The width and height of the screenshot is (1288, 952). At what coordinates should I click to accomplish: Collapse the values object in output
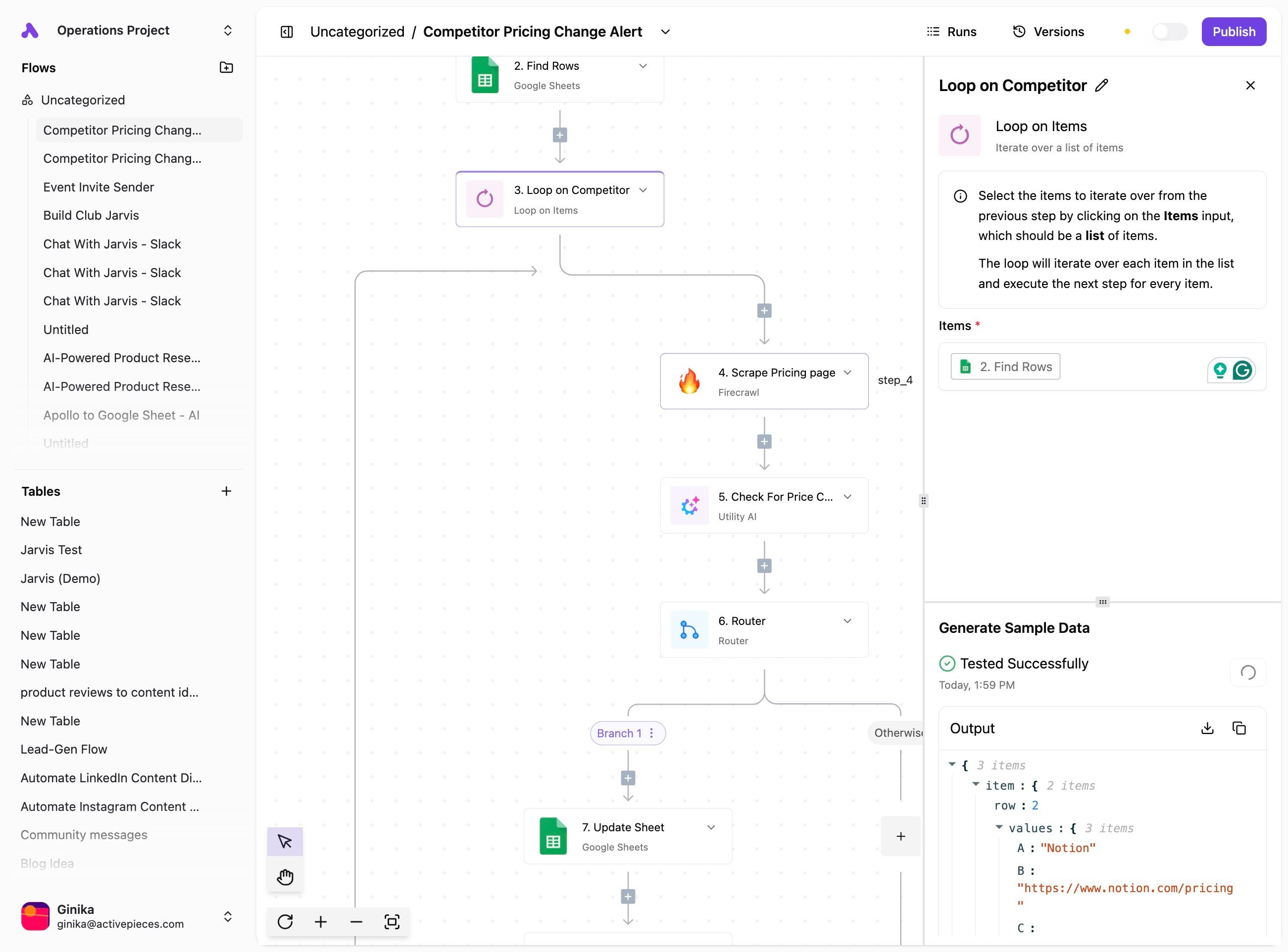999,827
